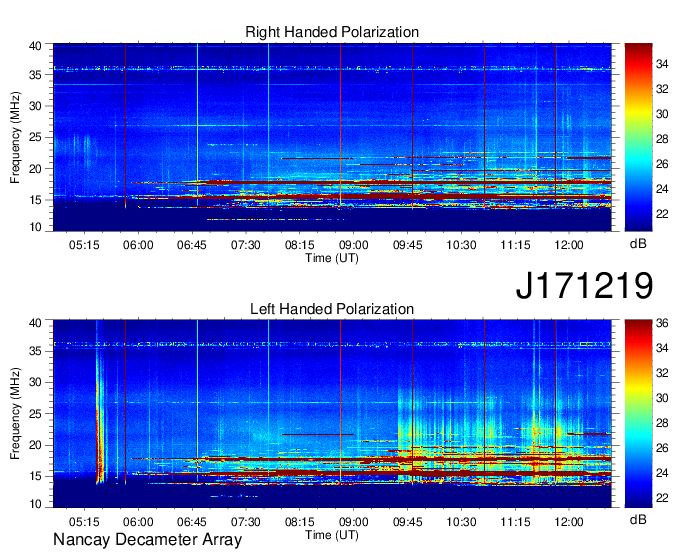Click the Right Handed Polarization spectrogram image
The width and height of the screenshot is (680, 552).
click(x=332, y=137)
